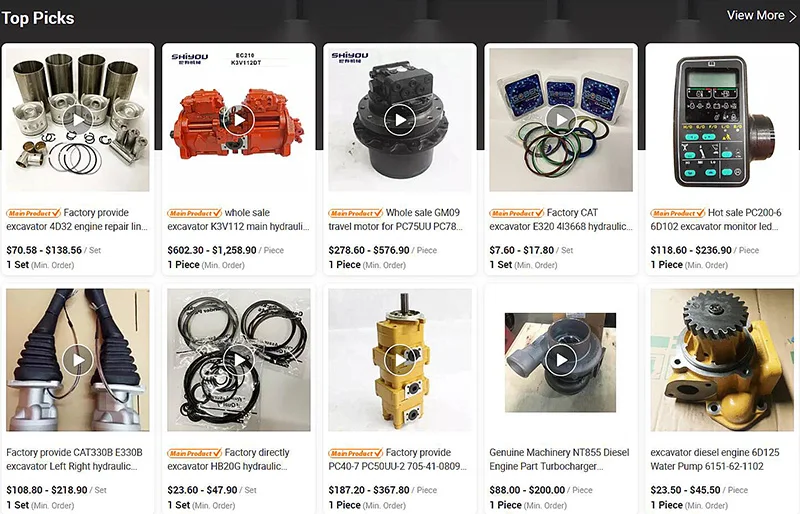Click the Main Product badge on HB20G listing
This screenshot has height=514, width=800.
[x=194, y=453]
